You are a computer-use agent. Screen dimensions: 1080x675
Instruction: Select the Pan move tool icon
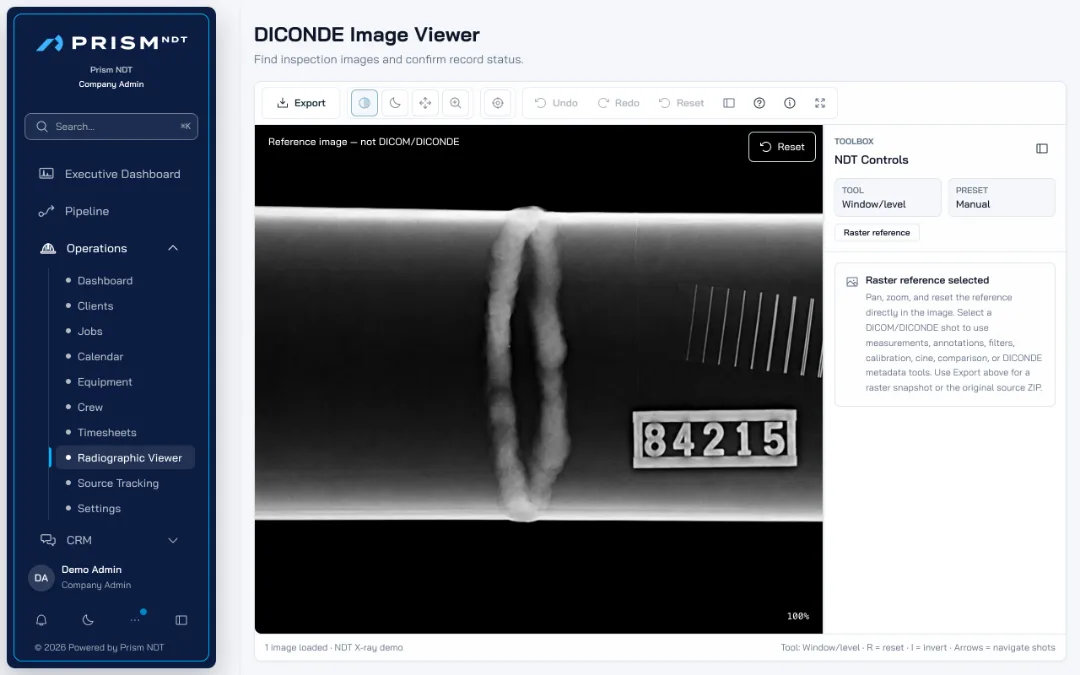(x=425, y=103)
